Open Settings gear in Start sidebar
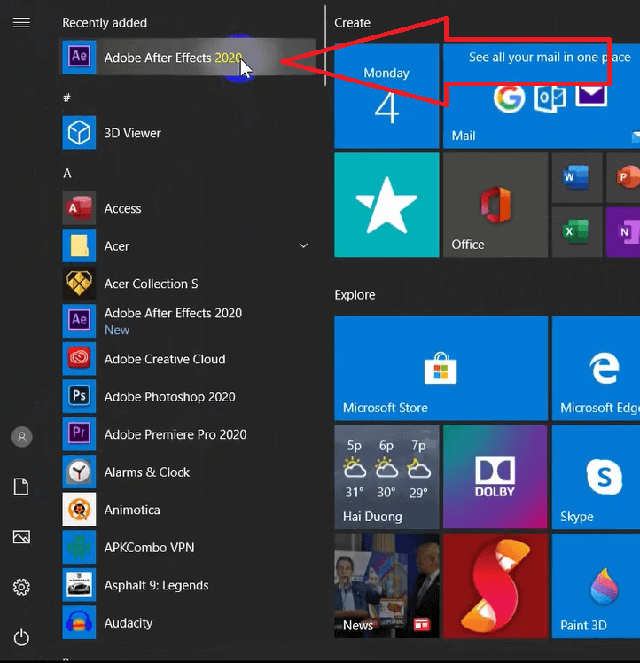The height and width of the screenshot is (663, 640). pyautogui.click(x=21, y=587)
